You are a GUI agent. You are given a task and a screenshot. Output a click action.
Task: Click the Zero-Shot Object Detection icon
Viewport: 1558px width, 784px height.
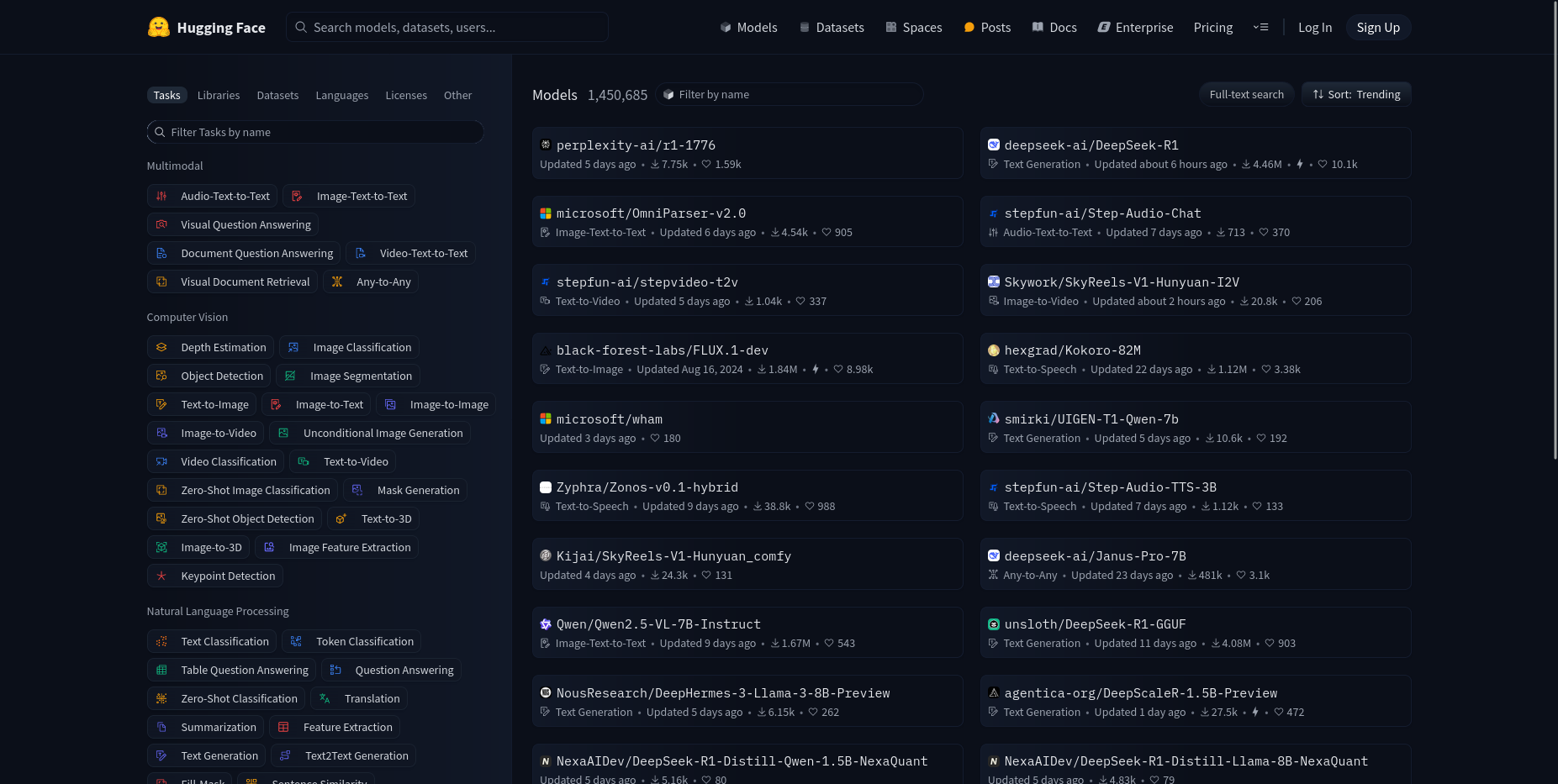(x=161, y=518)
